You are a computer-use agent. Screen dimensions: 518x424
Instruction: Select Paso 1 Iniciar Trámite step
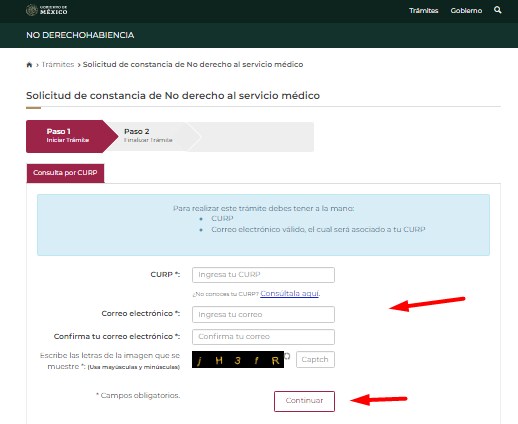coord(68,136)
